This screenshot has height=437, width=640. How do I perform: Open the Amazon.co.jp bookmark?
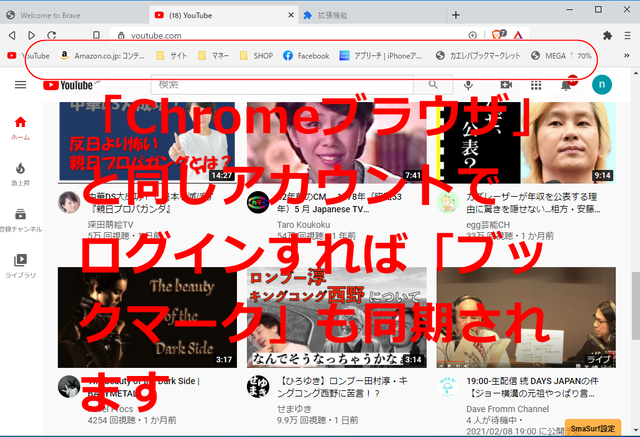tap(102, 55)
